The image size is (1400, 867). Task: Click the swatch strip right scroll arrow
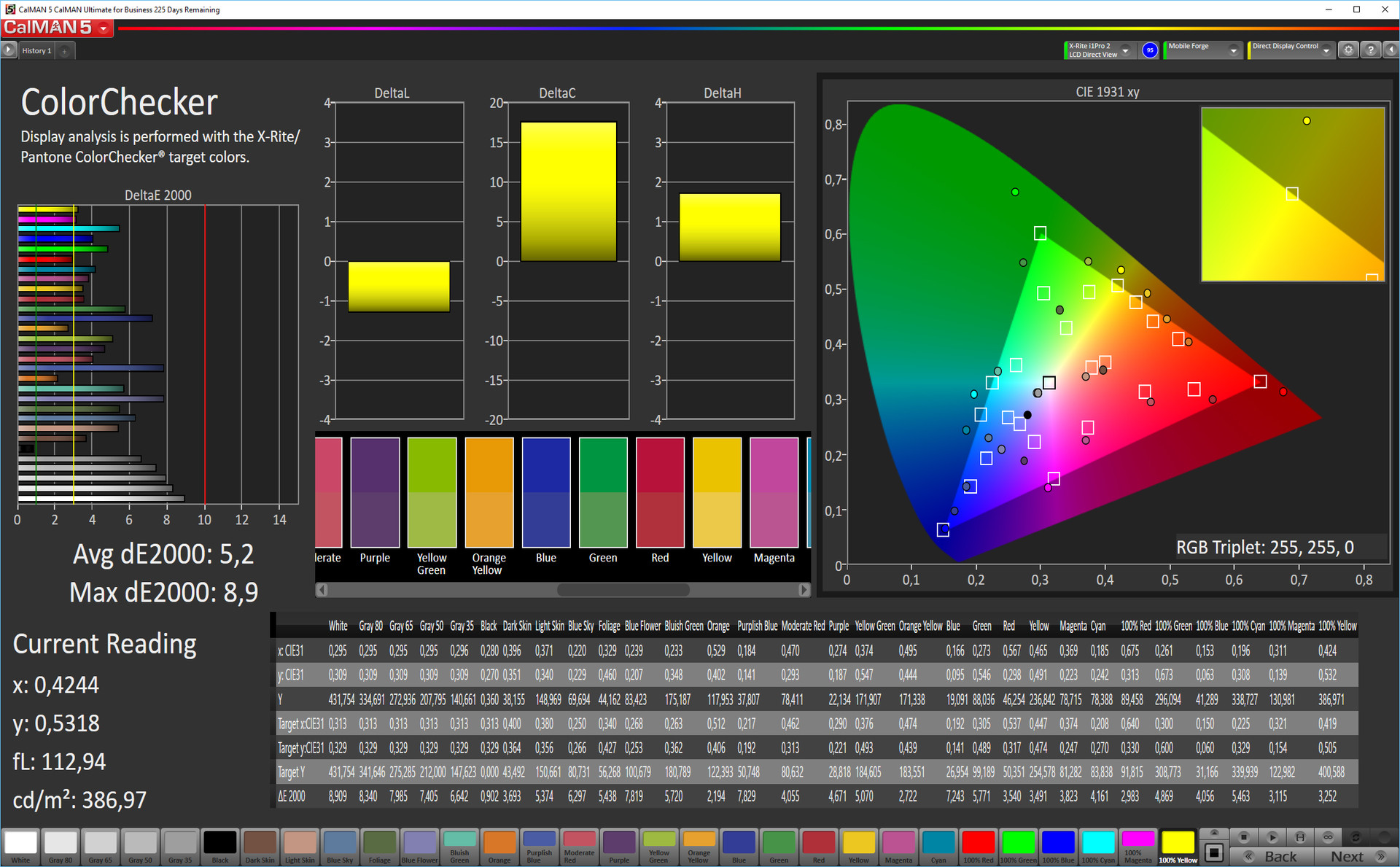click(x=804, y=589)
